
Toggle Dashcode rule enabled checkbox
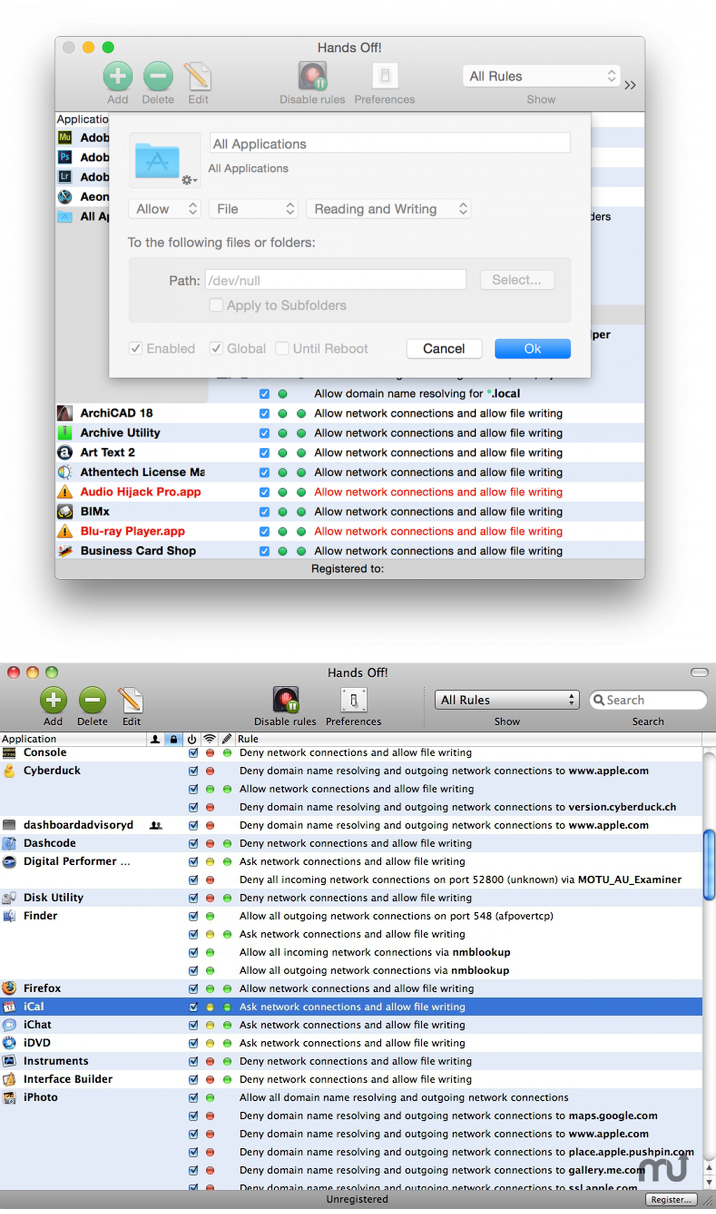point(193,844)
